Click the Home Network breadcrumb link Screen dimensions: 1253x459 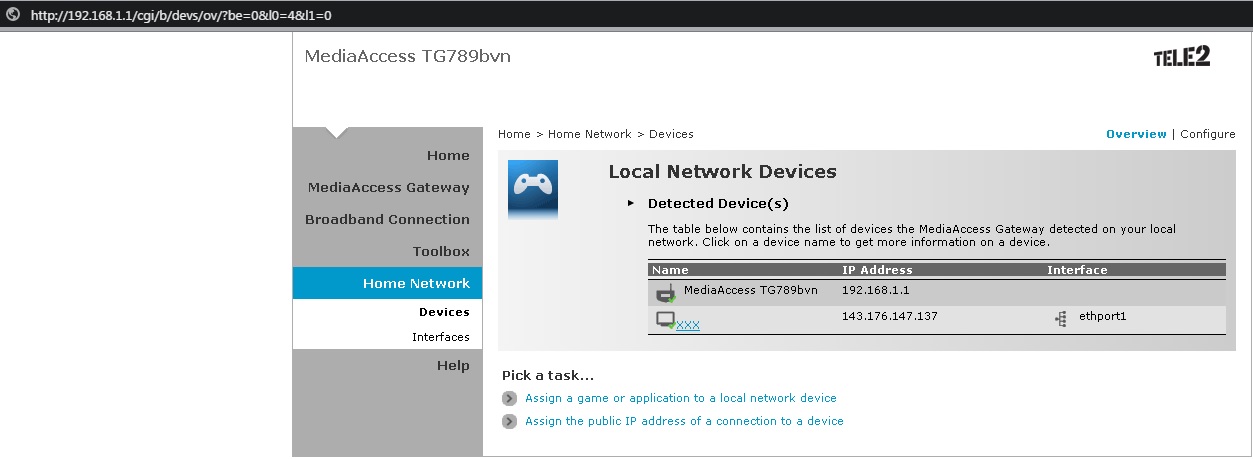[x=590, y=134]
